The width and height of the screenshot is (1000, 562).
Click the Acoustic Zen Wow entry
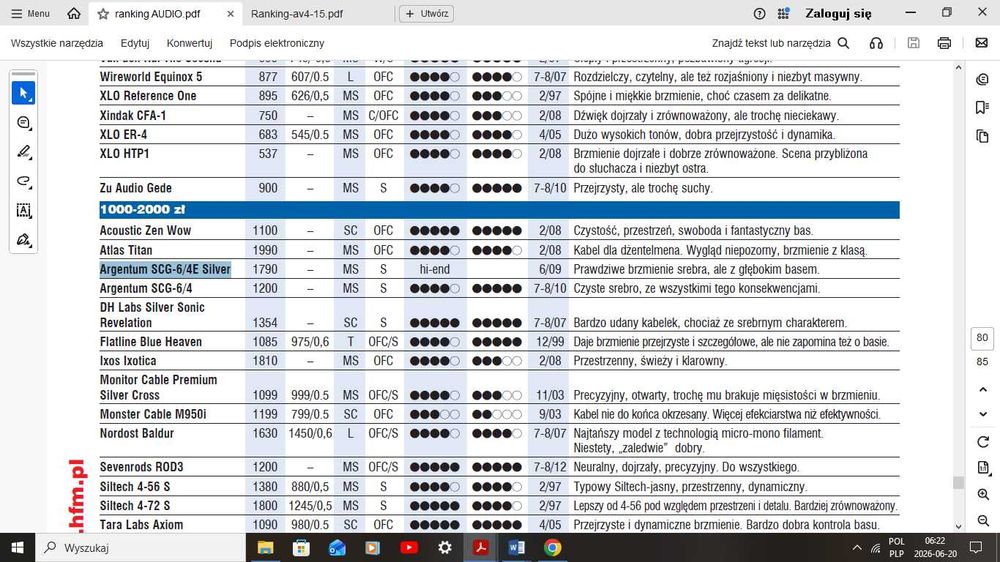[x=145, y=230]
